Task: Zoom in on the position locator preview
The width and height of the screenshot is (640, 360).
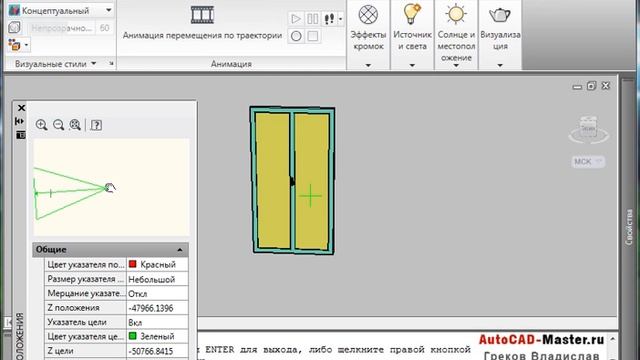Action: point(41,125)
